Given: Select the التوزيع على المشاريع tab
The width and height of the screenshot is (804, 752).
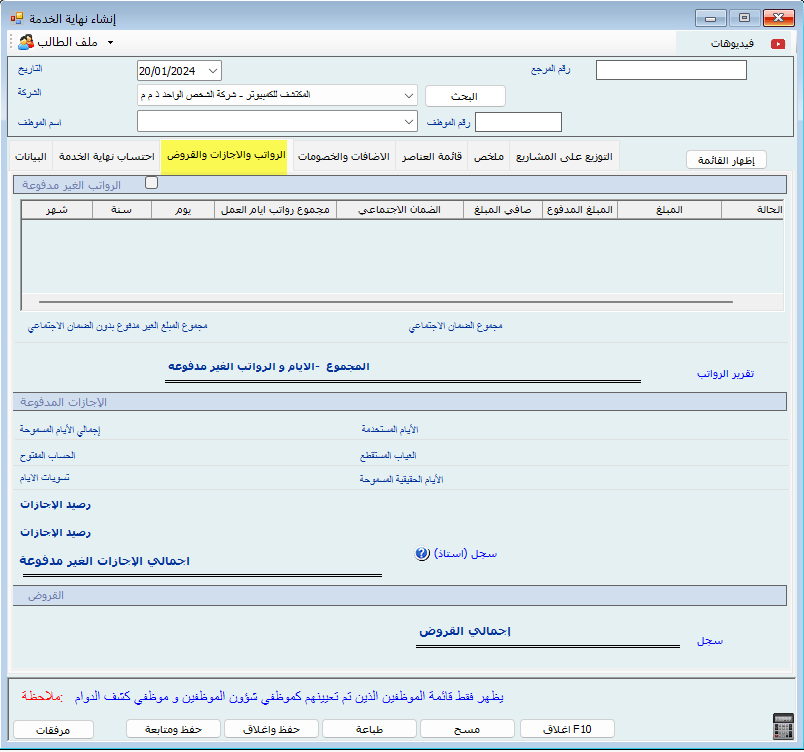Looking at the screenshot, I should [x=564, y=157].
